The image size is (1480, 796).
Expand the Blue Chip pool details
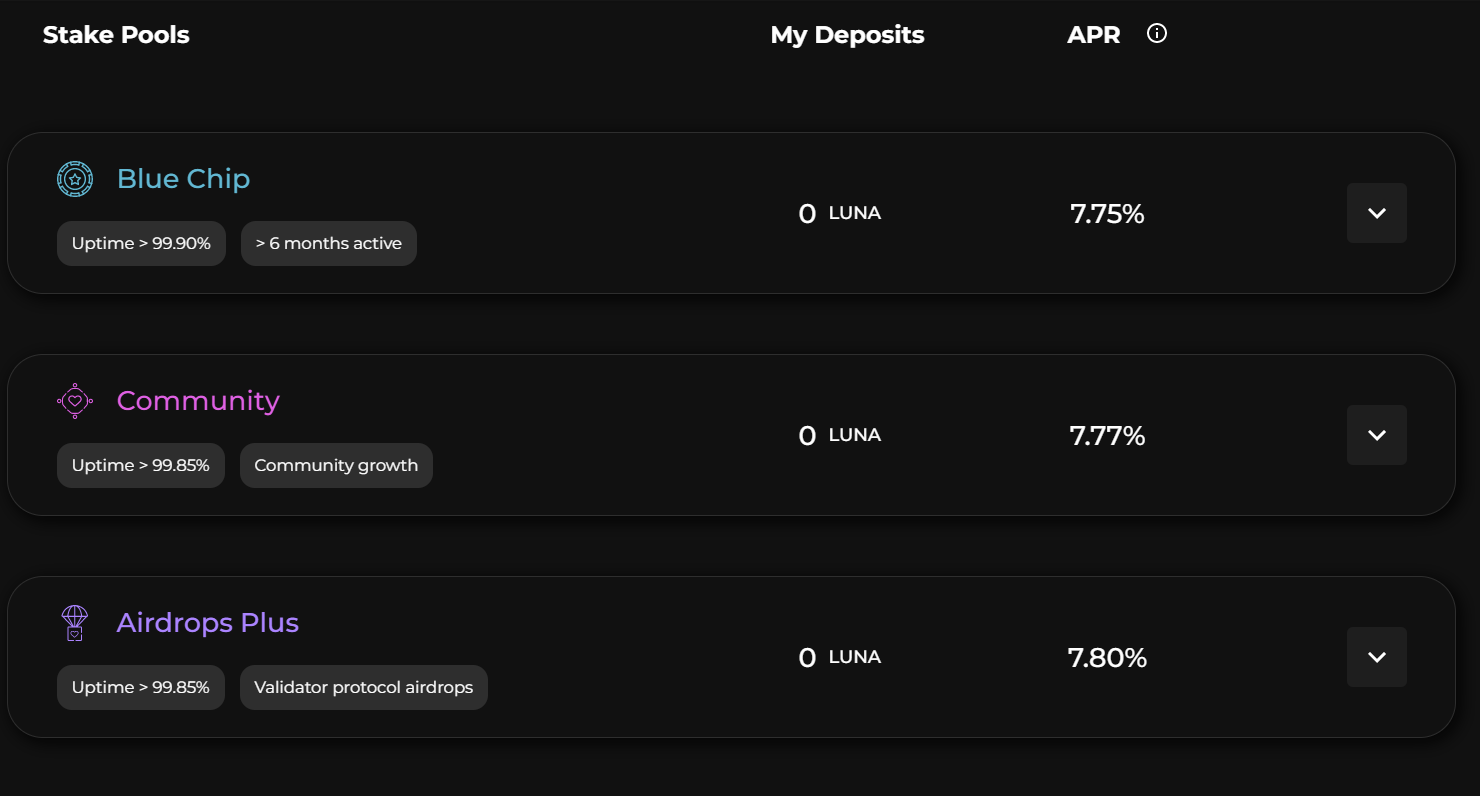(1376, 213)
